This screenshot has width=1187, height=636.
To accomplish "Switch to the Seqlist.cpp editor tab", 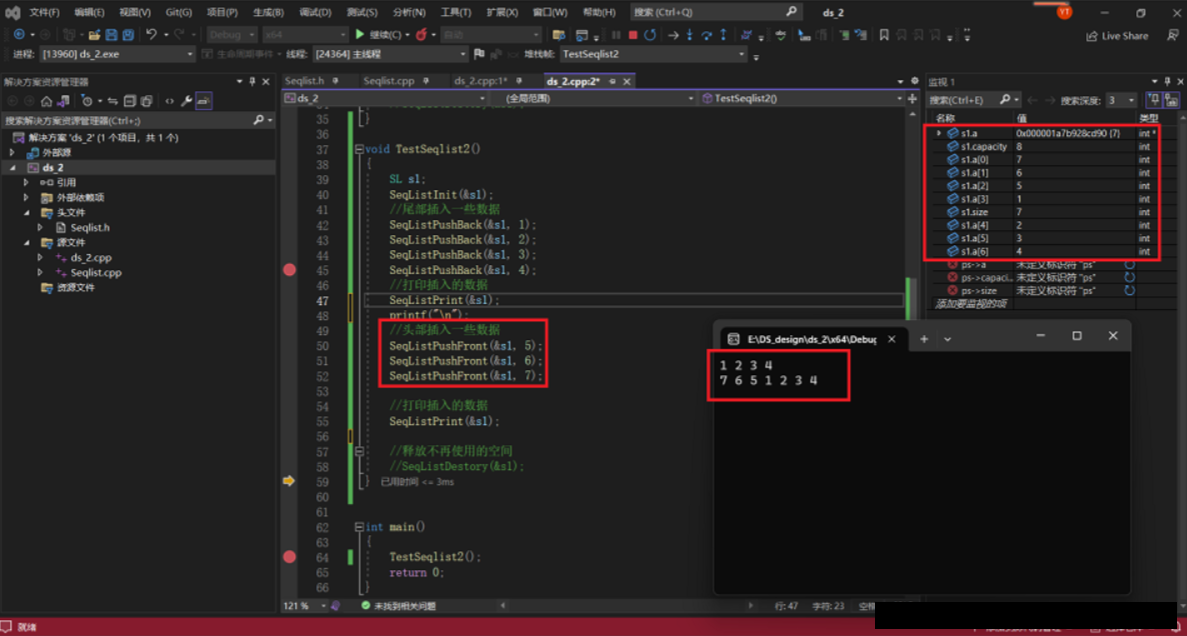I will (388, 81).
